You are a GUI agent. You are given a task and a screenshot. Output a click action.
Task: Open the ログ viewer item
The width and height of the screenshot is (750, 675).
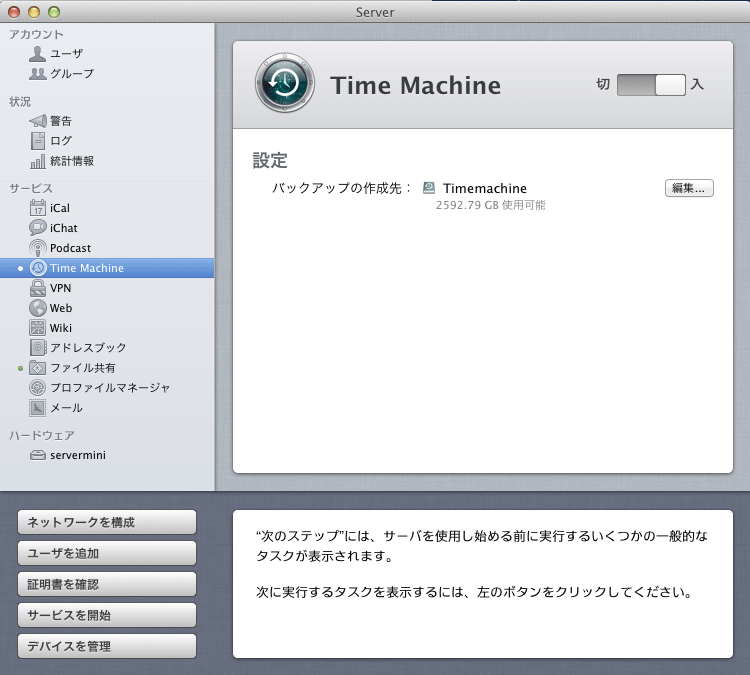60,141
